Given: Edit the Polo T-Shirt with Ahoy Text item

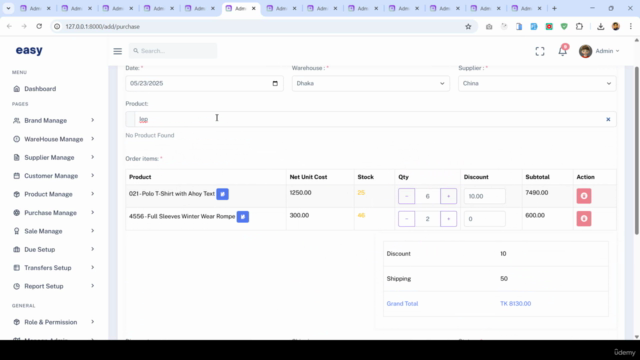Looking at the screenshot, I should tap(222, 194).
